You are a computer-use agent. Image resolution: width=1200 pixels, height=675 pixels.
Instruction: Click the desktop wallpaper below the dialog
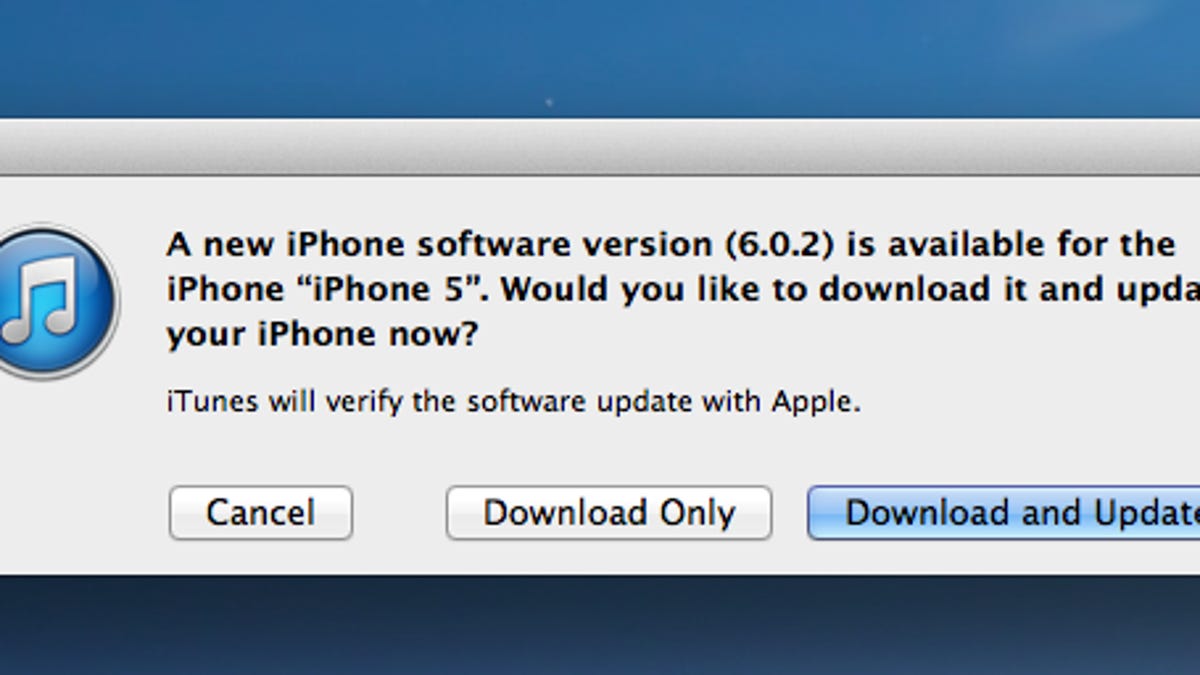600,625
